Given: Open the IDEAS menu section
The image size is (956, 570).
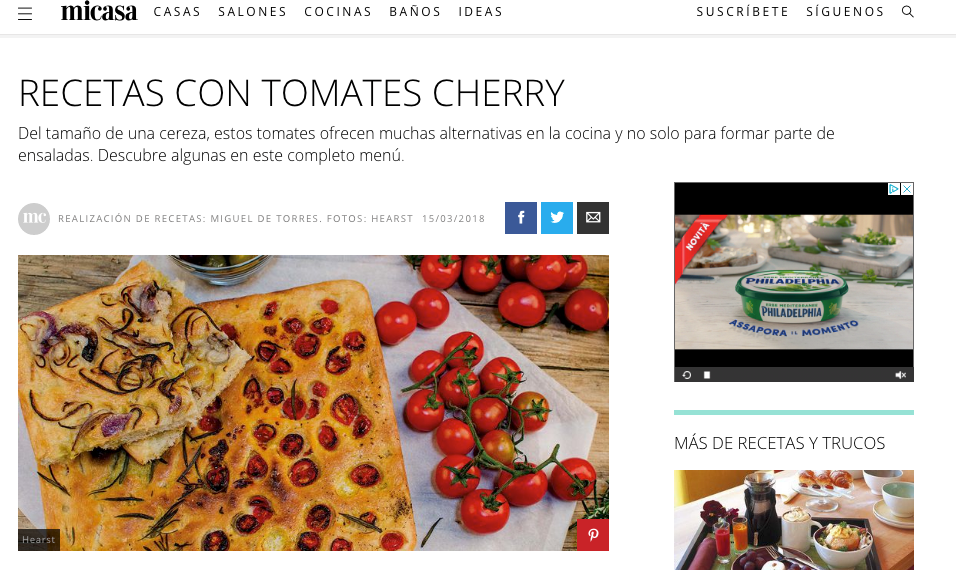Looking at the screenshot, I should [x=480, y=12].
